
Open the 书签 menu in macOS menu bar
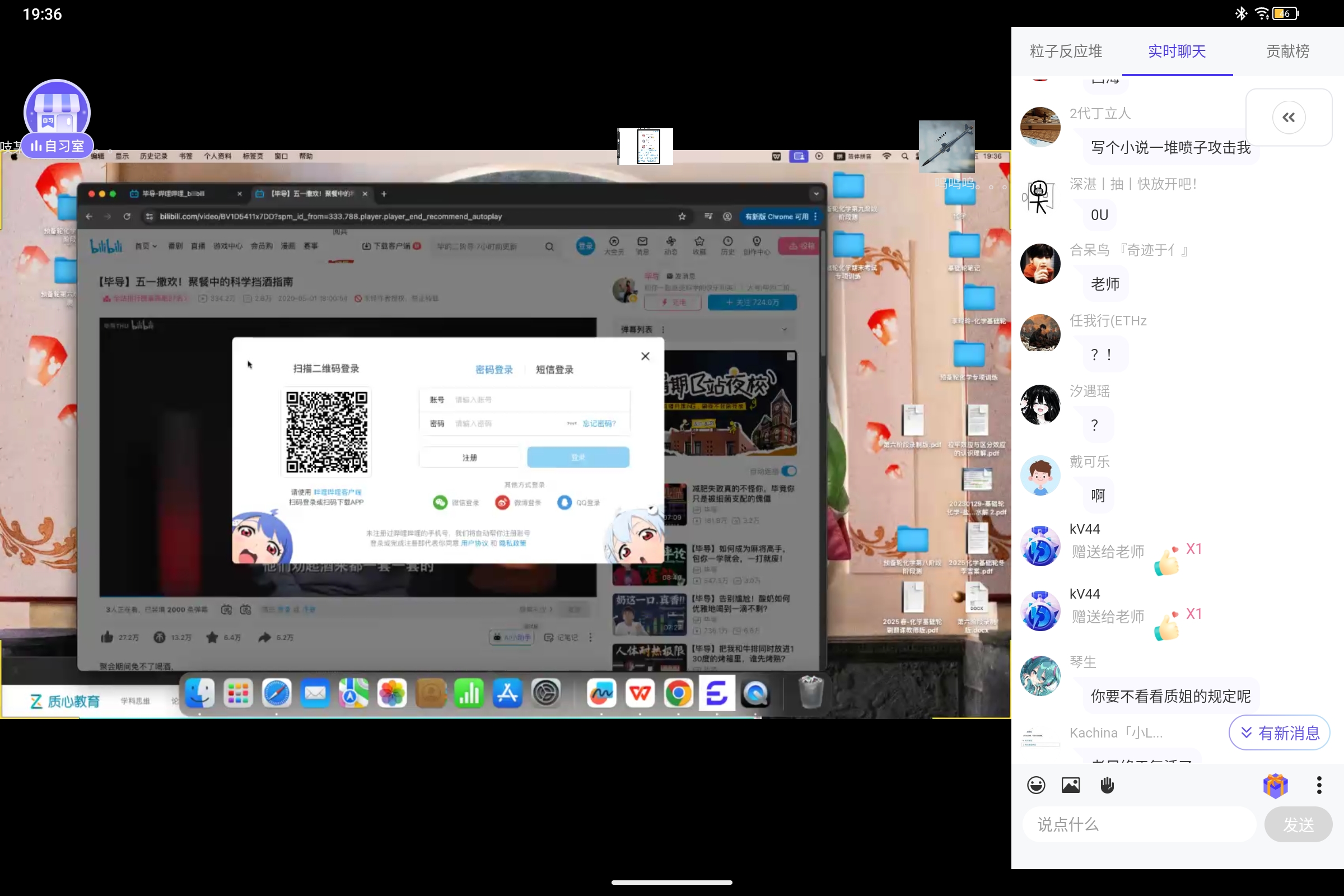[x=186, y=156]
